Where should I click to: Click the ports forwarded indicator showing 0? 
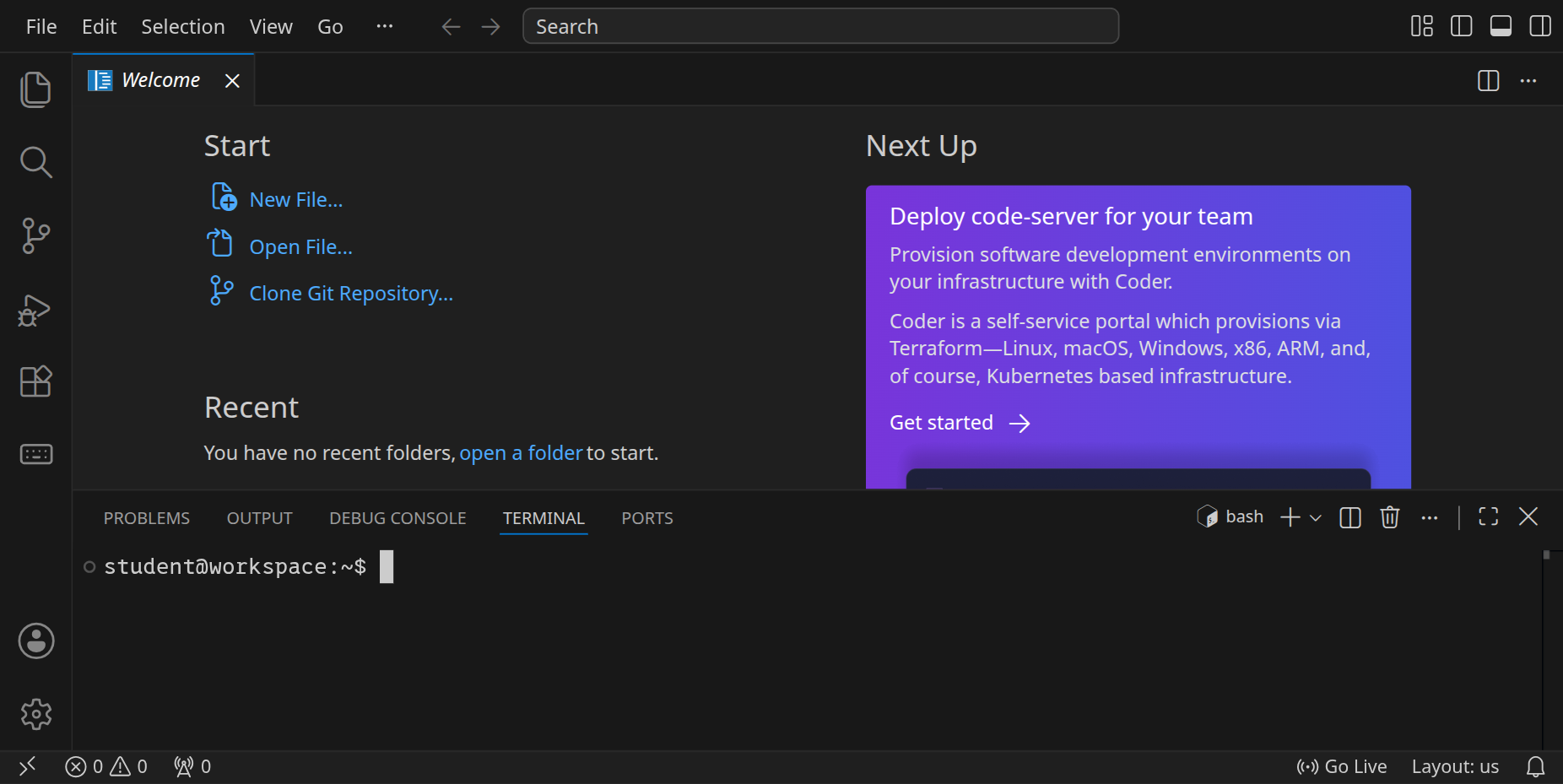[x=192, y=766]
